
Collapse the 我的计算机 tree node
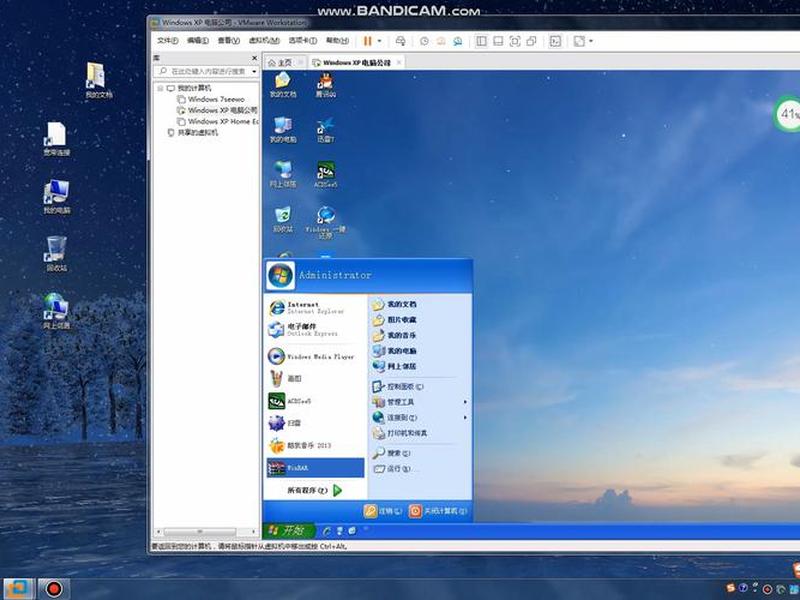[160, 88]
